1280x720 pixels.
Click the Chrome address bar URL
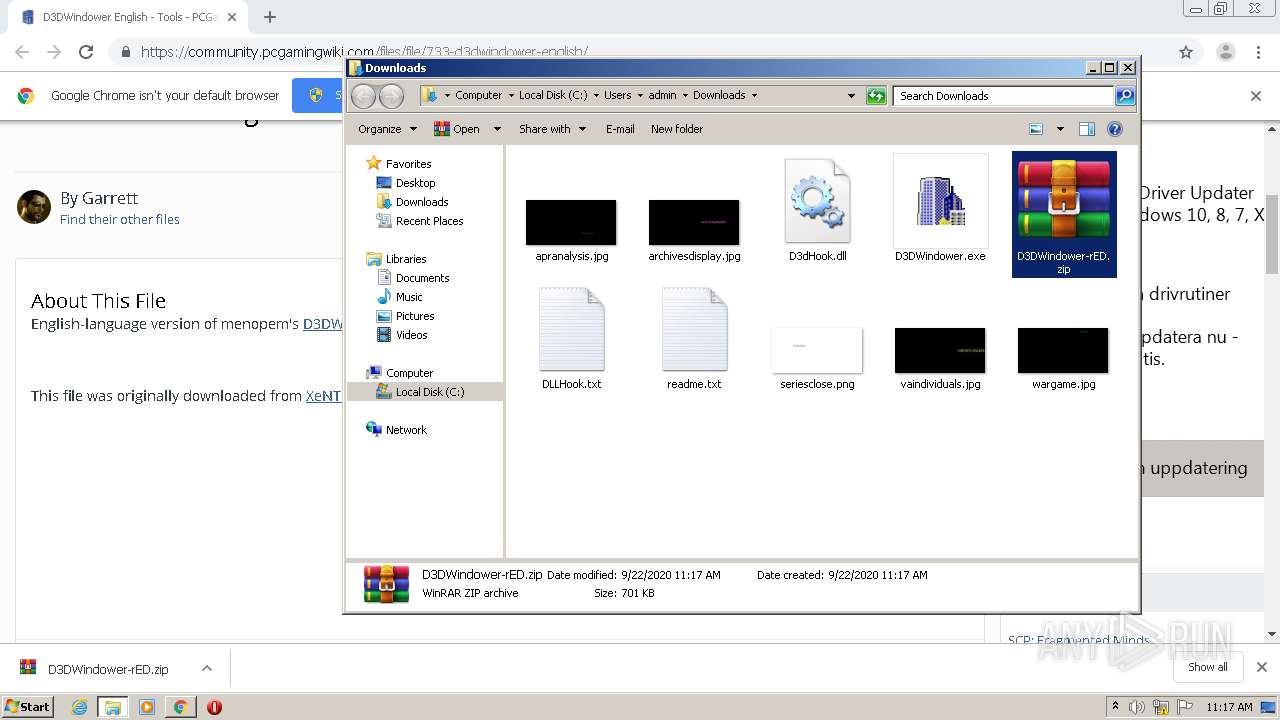pos(363,52)
